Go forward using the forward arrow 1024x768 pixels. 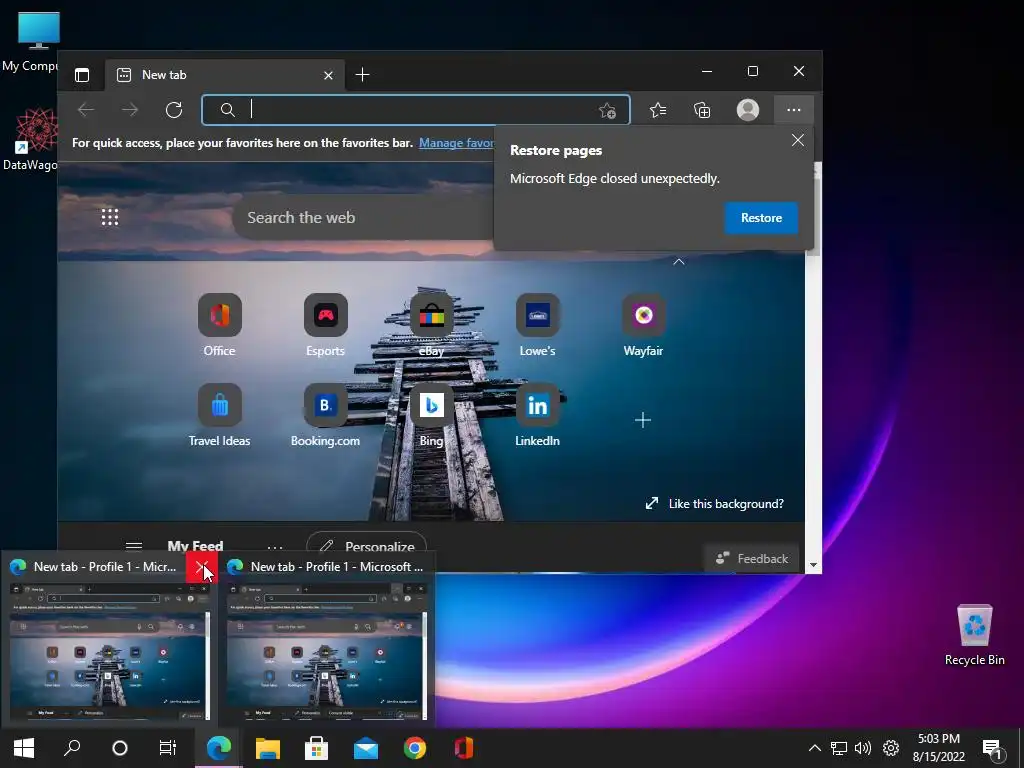pyautogui.click(x=130, y=110)
